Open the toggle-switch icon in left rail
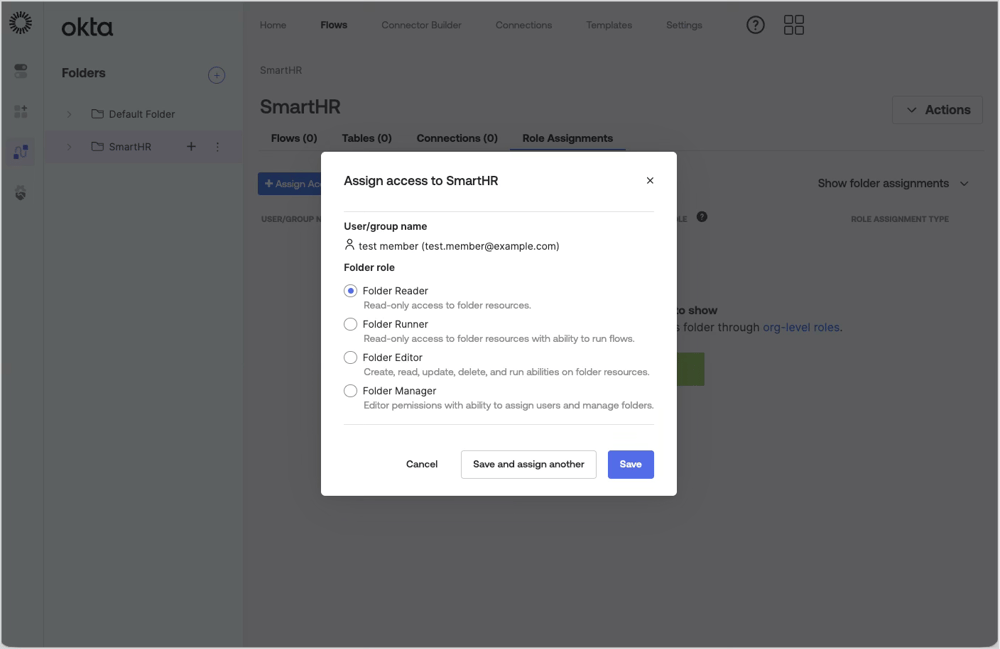Screen dimensions: 1000x649 coord(20,71)
